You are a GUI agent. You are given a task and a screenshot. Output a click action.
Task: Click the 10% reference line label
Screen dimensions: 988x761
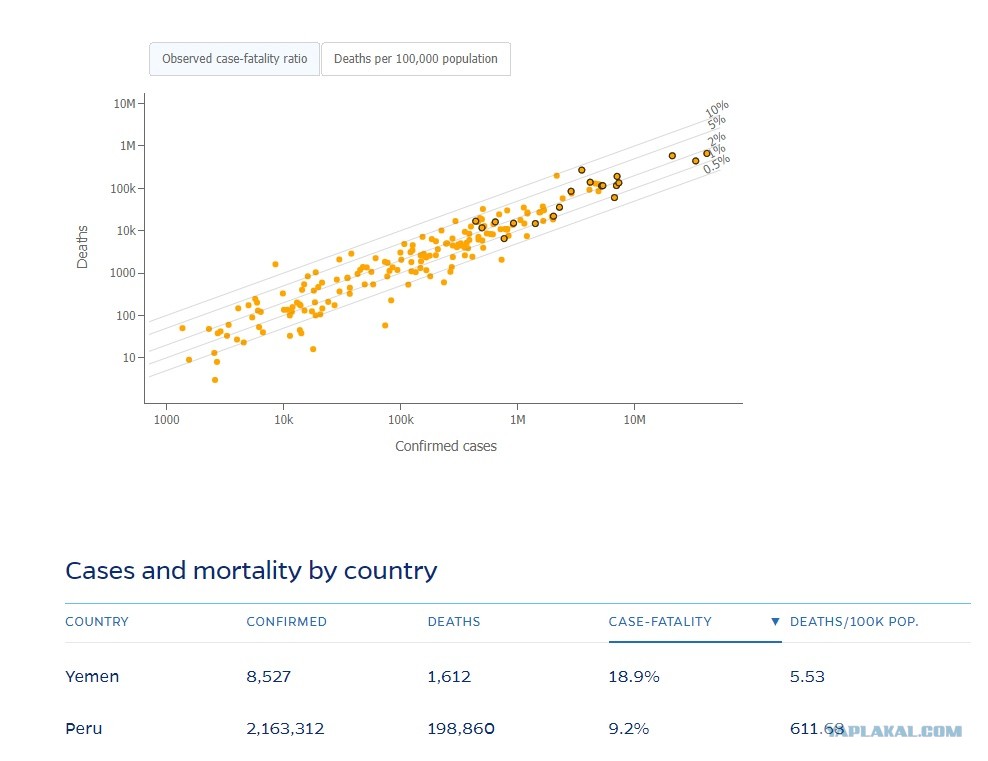coord(717,108)
